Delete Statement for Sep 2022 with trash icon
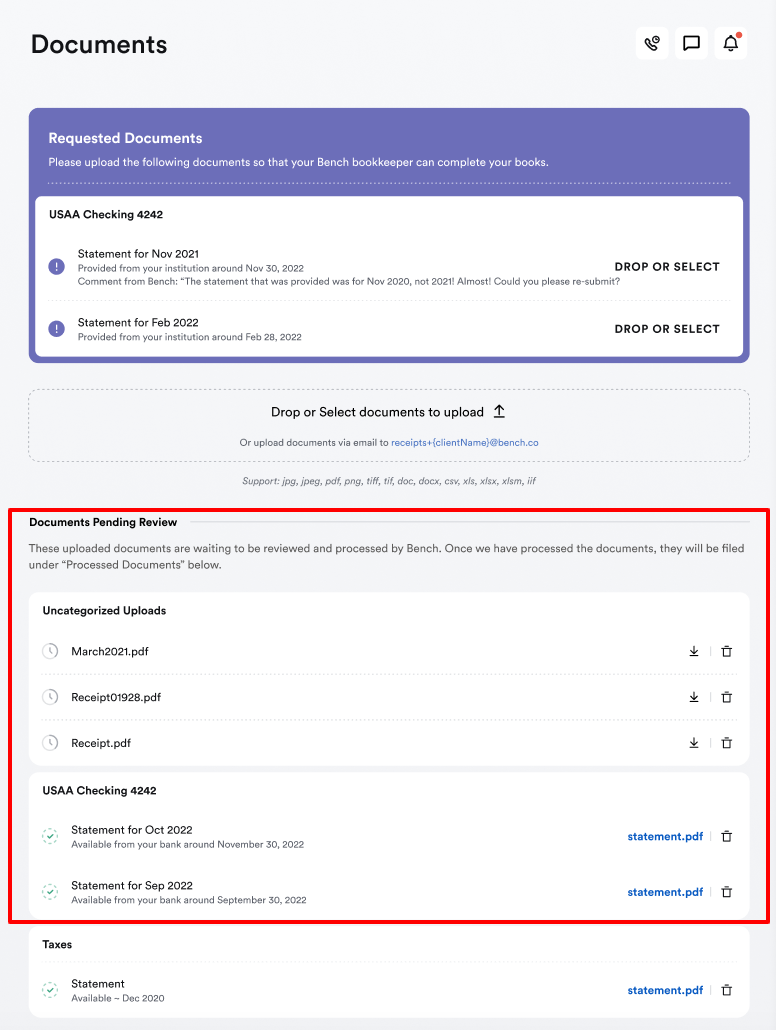 pyautogui.click(x=727, y=892)
